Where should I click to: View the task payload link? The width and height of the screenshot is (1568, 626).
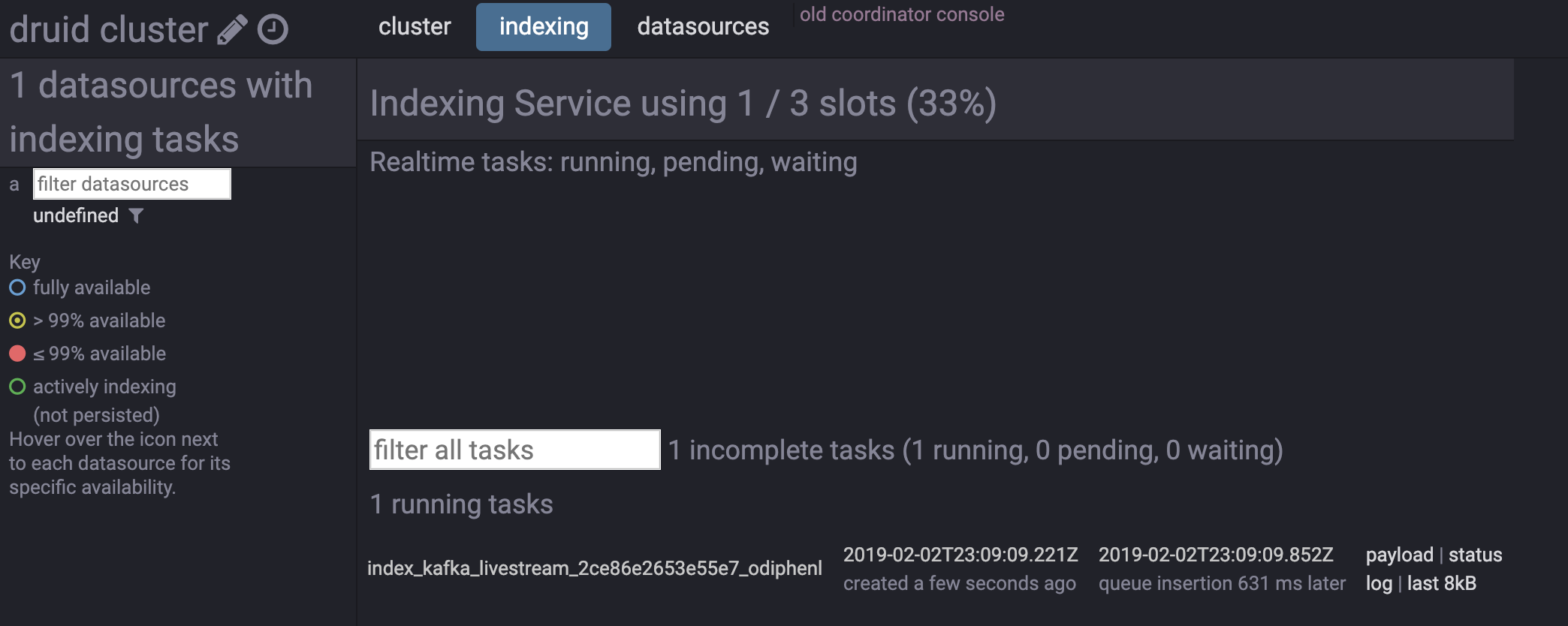[x=1399, y=555]
